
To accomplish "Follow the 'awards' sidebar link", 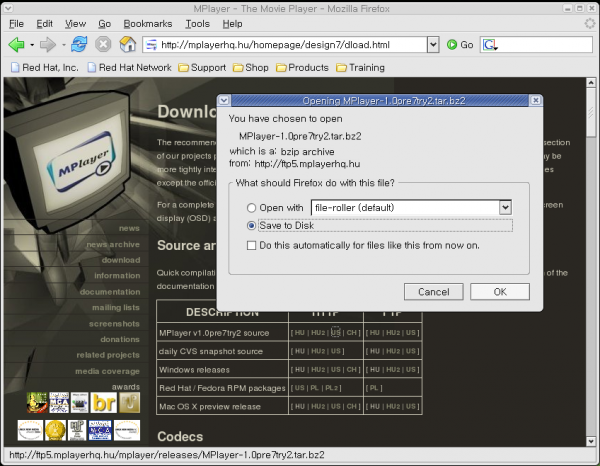I will click(x=126, y=387).
